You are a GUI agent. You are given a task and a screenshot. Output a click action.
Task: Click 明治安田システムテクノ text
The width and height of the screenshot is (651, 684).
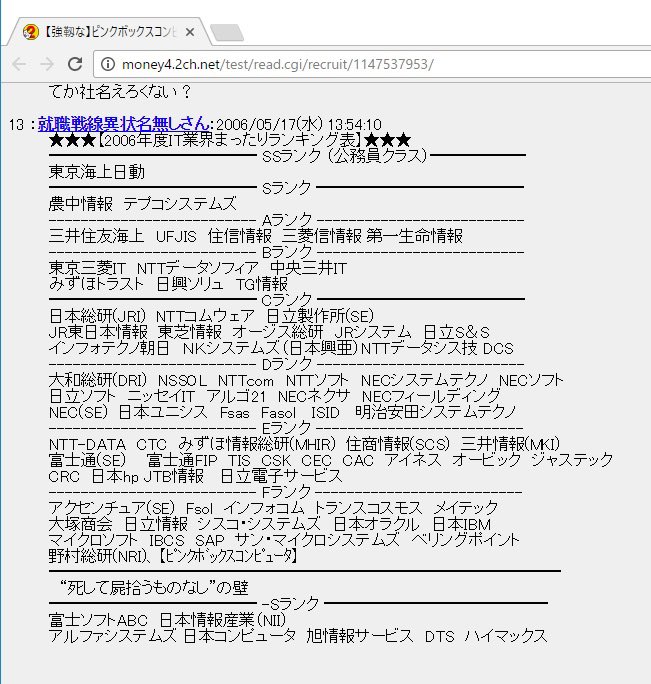click(435, 412)
